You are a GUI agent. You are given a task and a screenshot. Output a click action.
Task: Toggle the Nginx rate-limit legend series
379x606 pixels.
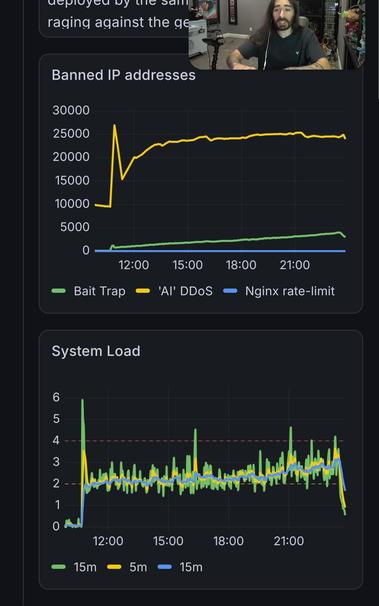coord(279,291)
